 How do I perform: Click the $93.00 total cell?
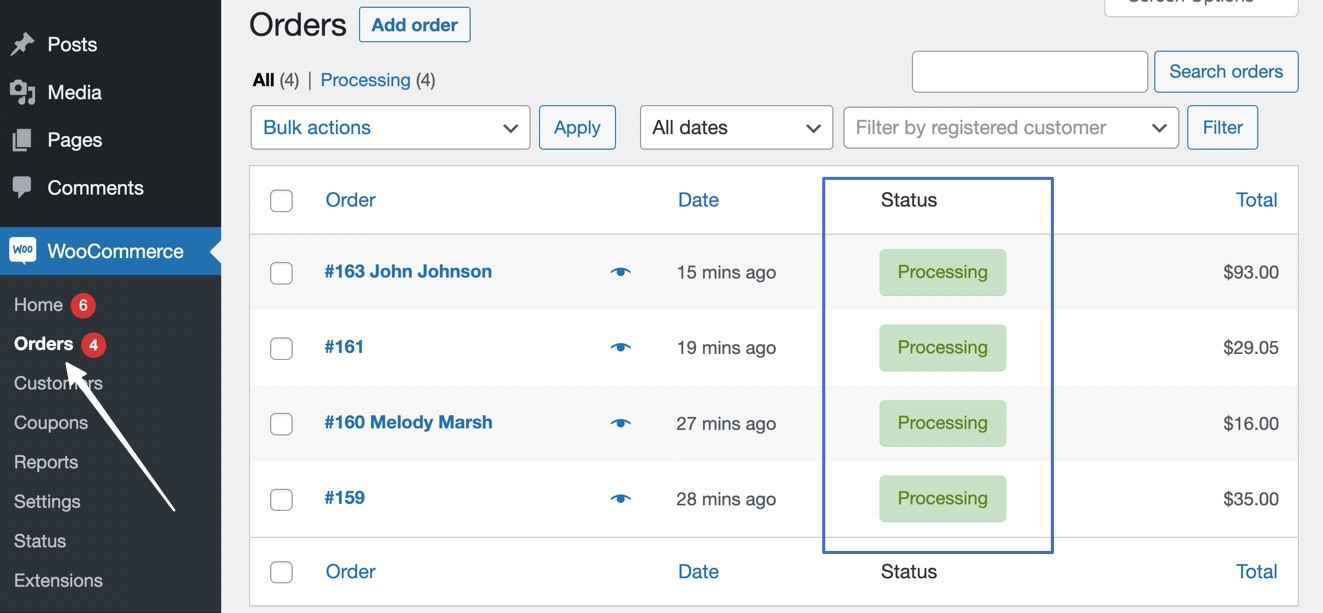tap(1251, 272)
